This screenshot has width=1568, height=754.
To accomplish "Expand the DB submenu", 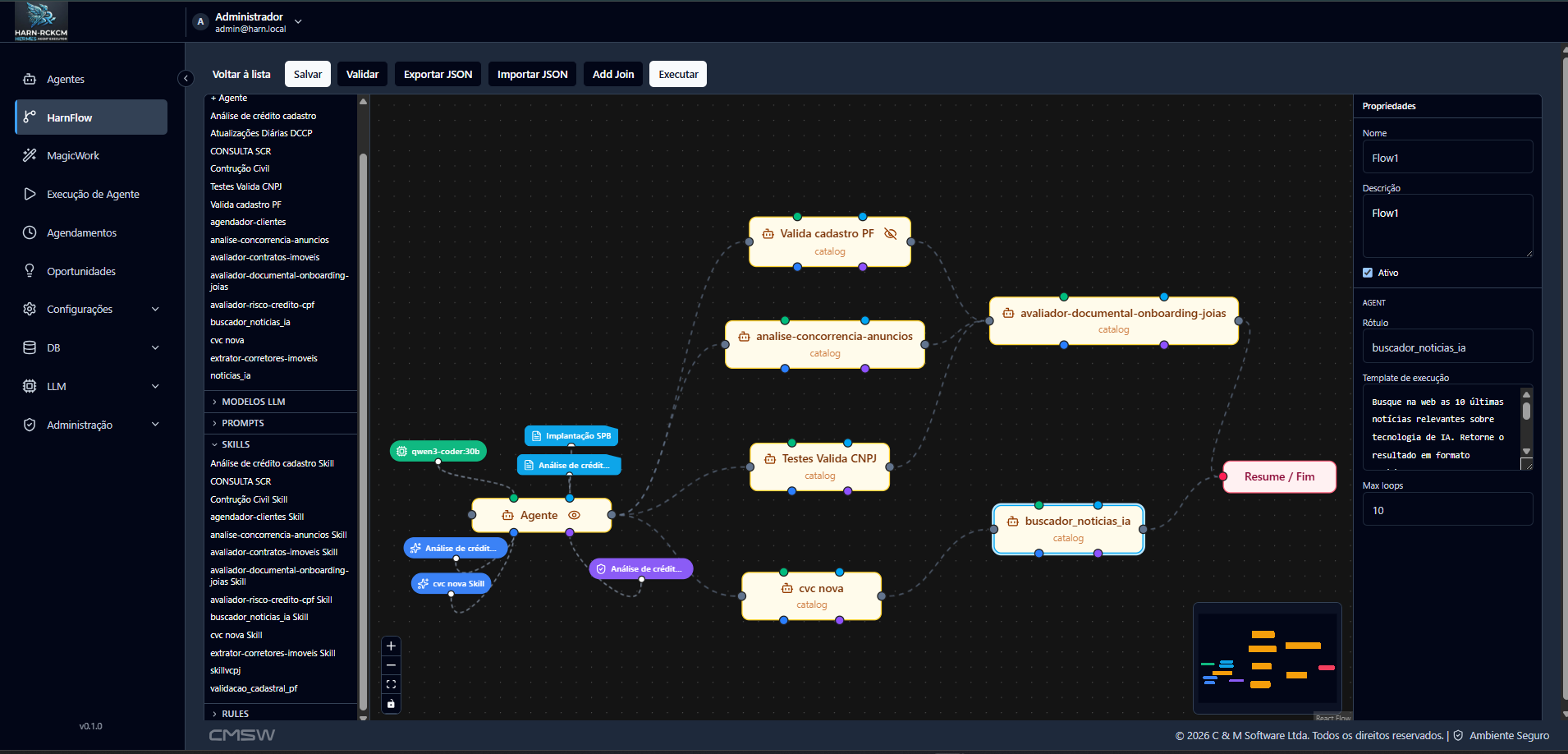I will (x=155, y=347).
